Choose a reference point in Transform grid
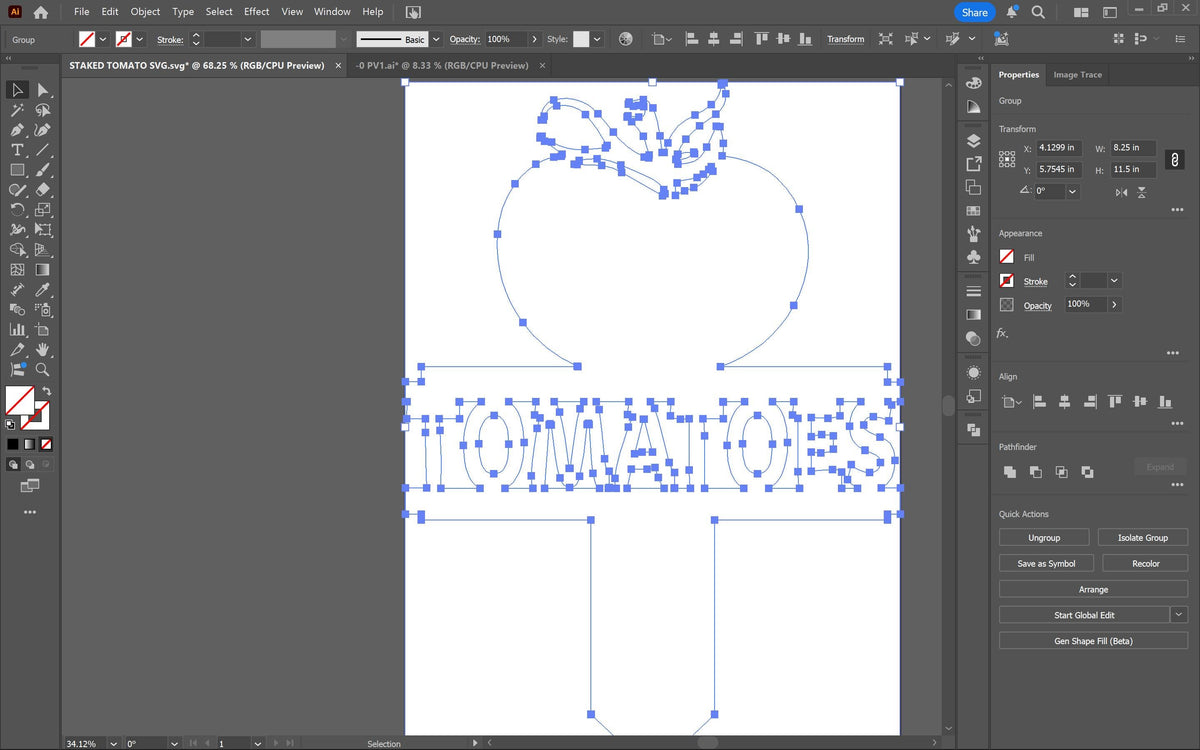Image resolution: width=1200 pixels, height=750 pixels. (x=1007, y=159)
